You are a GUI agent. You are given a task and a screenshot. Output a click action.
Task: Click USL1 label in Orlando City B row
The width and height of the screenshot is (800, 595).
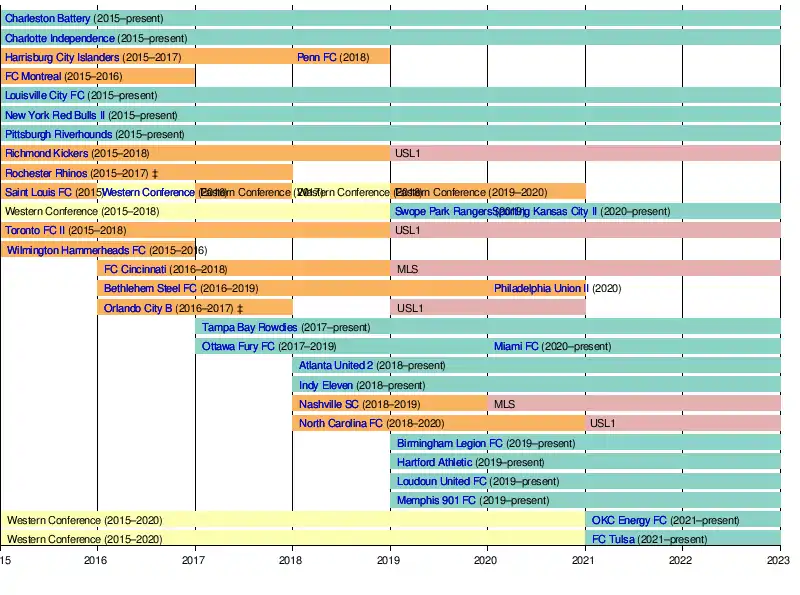coord(410,308)
